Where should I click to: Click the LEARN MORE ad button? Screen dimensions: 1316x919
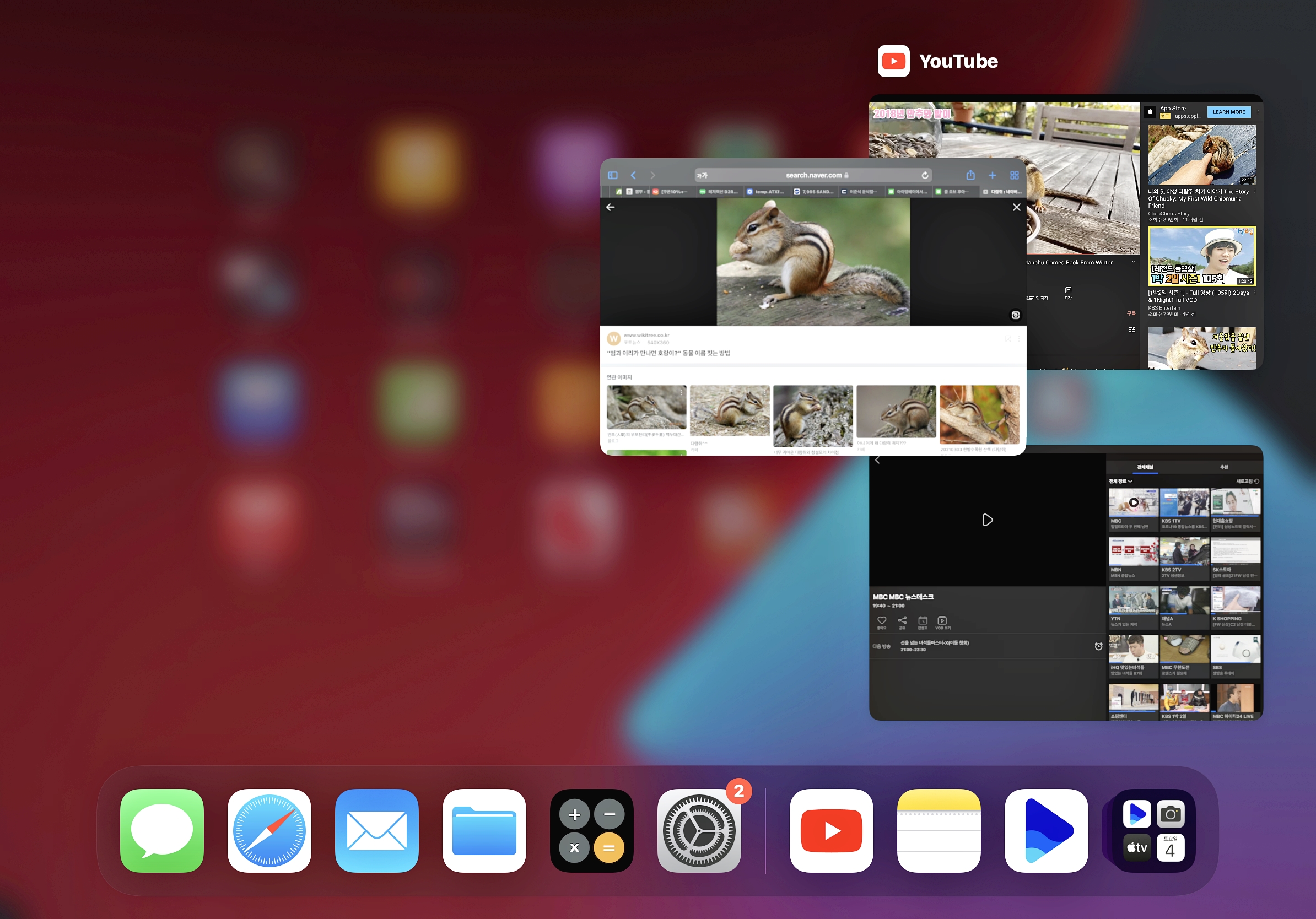(1228, 112)
